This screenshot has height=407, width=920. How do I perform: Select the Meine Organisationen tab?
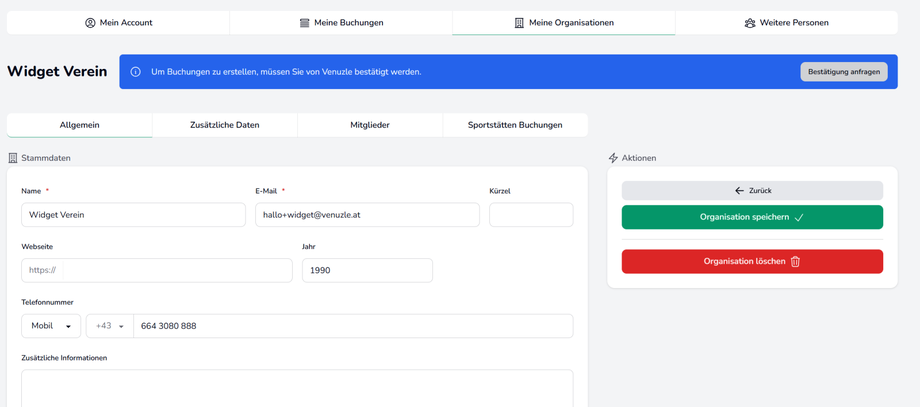click(563, 23)
